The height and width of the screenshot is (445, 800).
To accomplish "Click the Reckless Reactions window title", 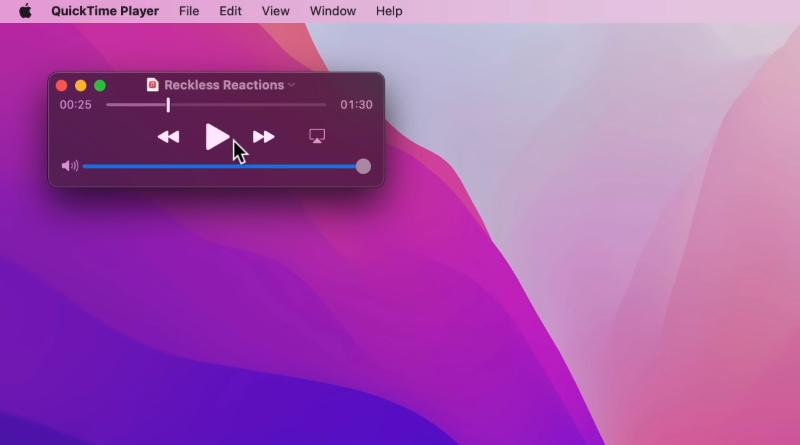I will tap(224, 85).
